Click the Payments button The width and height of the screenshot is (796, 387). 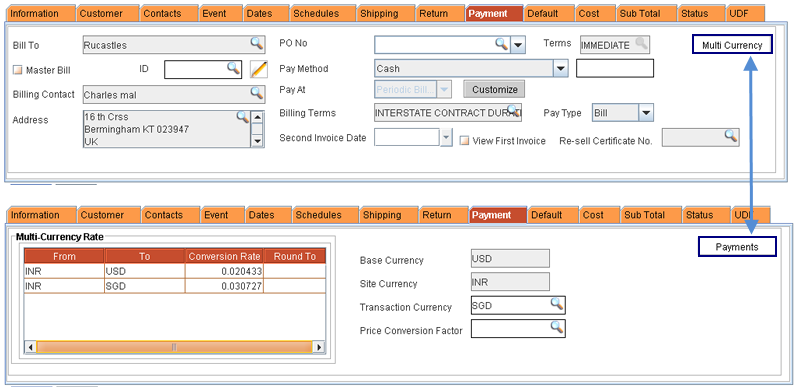pyautogui.click(x=737, y=247)
